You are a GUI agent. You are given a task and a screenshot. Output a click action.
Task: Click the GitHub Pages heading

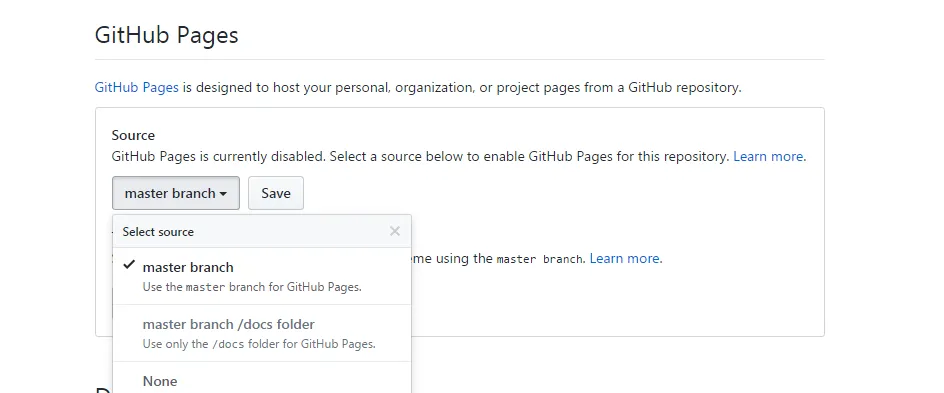pos(167,35)
